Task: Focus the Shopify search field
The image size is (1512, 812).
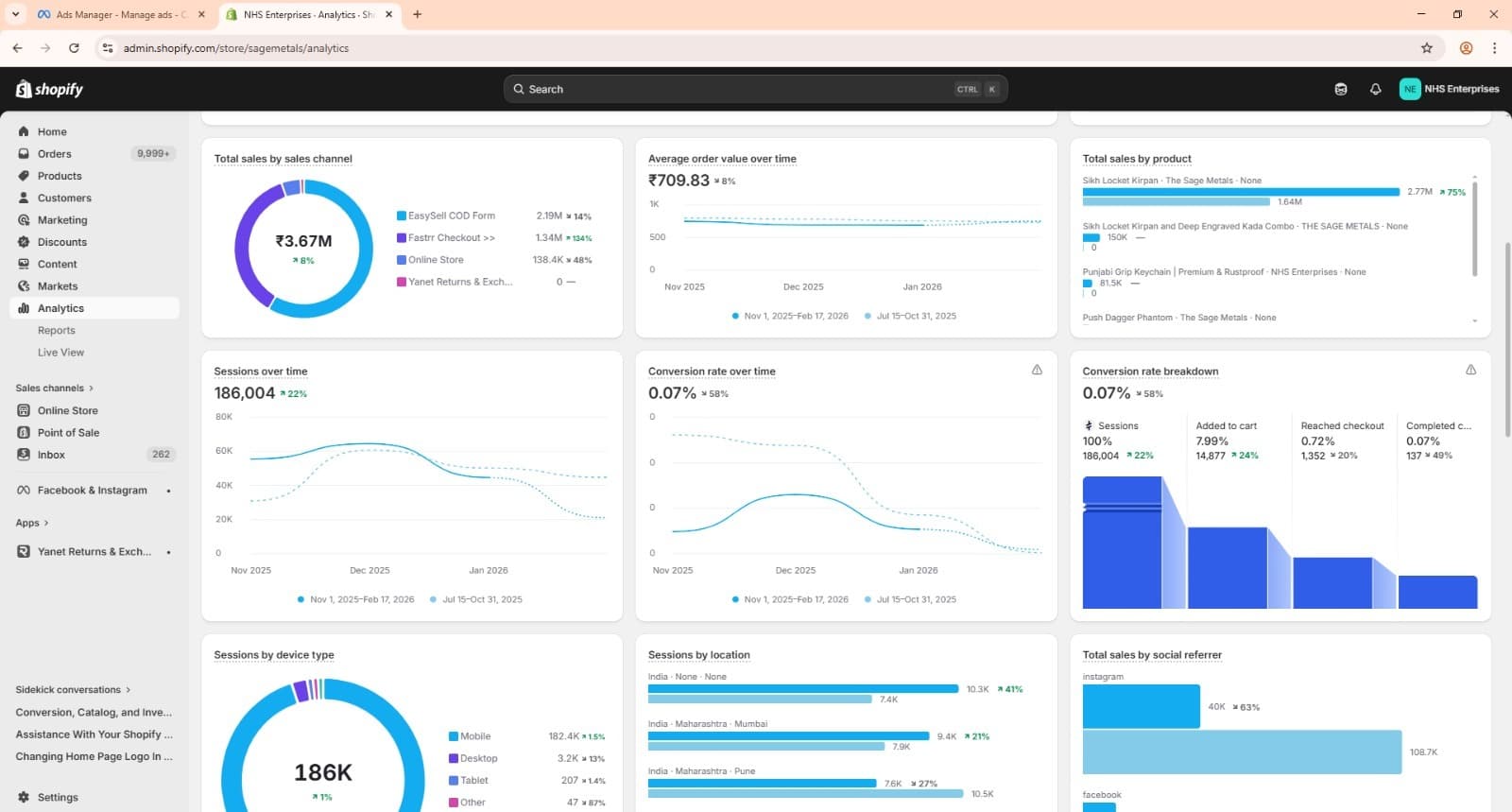Action: (755, 89)
